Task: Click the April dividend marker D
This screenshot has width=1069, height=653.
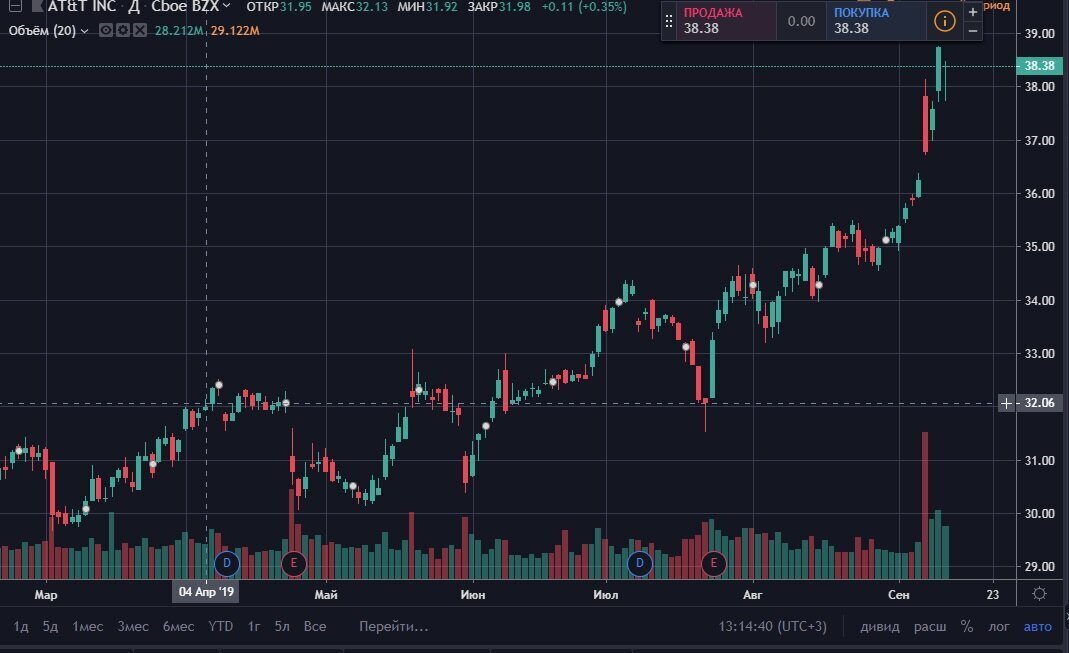Action: pos(226,563)
